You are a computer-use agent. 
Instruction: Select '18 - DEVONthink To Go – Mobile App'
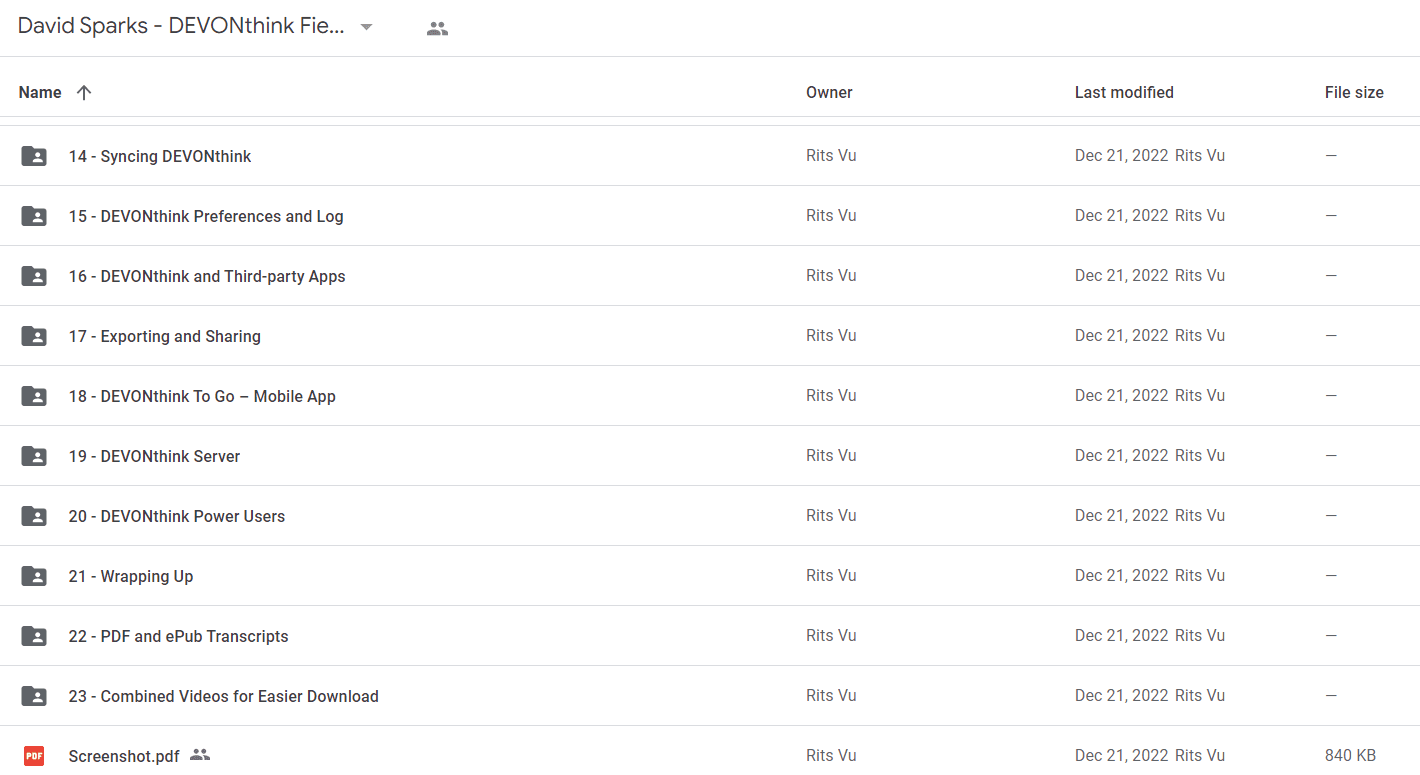point(202,396)
